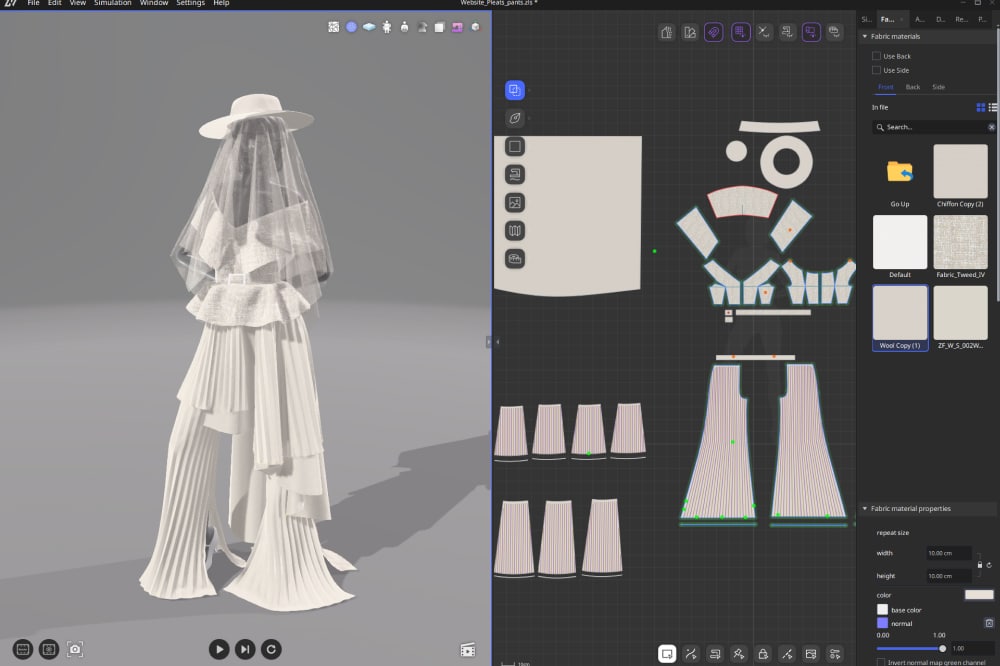1000x666 pixels.
Task: Click the normal strength slider handle
Action: 942,648
